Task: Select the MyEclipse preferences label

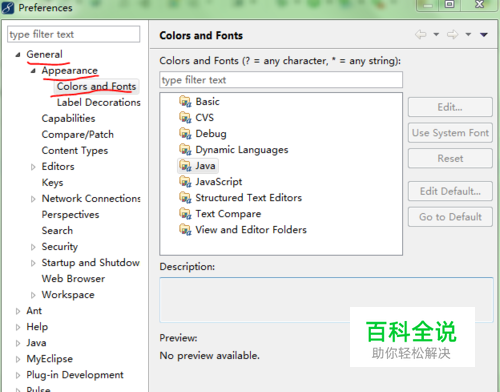Action: pos(50,359)
